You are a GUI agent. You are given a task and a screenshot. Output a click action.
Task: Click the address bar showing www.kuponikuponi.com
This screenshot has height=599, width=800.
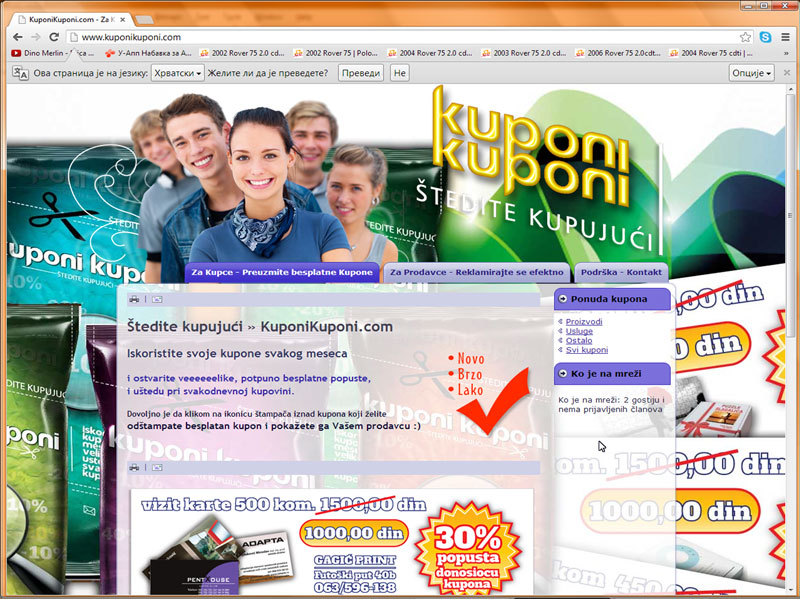[x=400, y=37]
